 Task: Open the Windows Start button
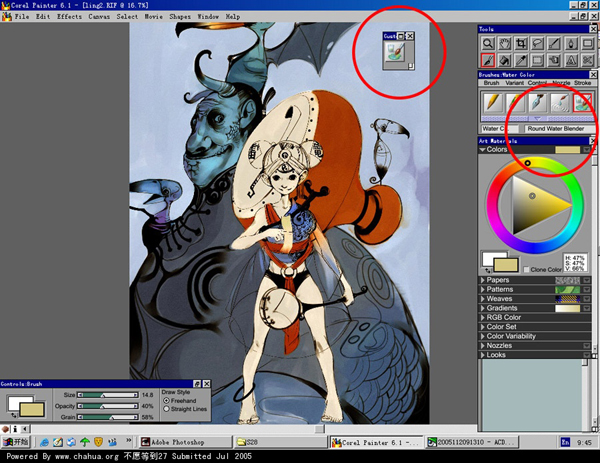(16, 442)
